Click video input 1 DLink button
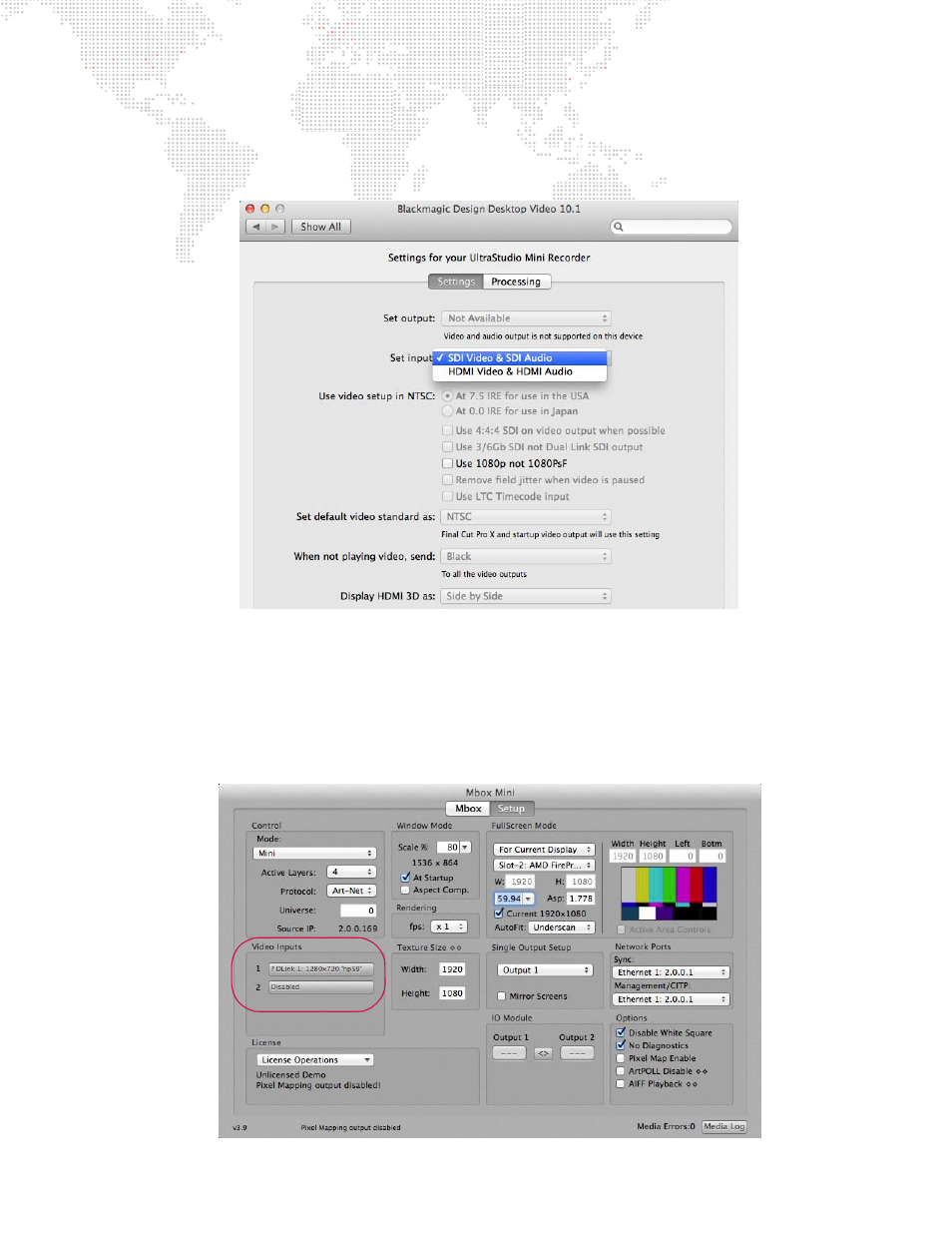952x1233 pixels. [321, 968]
